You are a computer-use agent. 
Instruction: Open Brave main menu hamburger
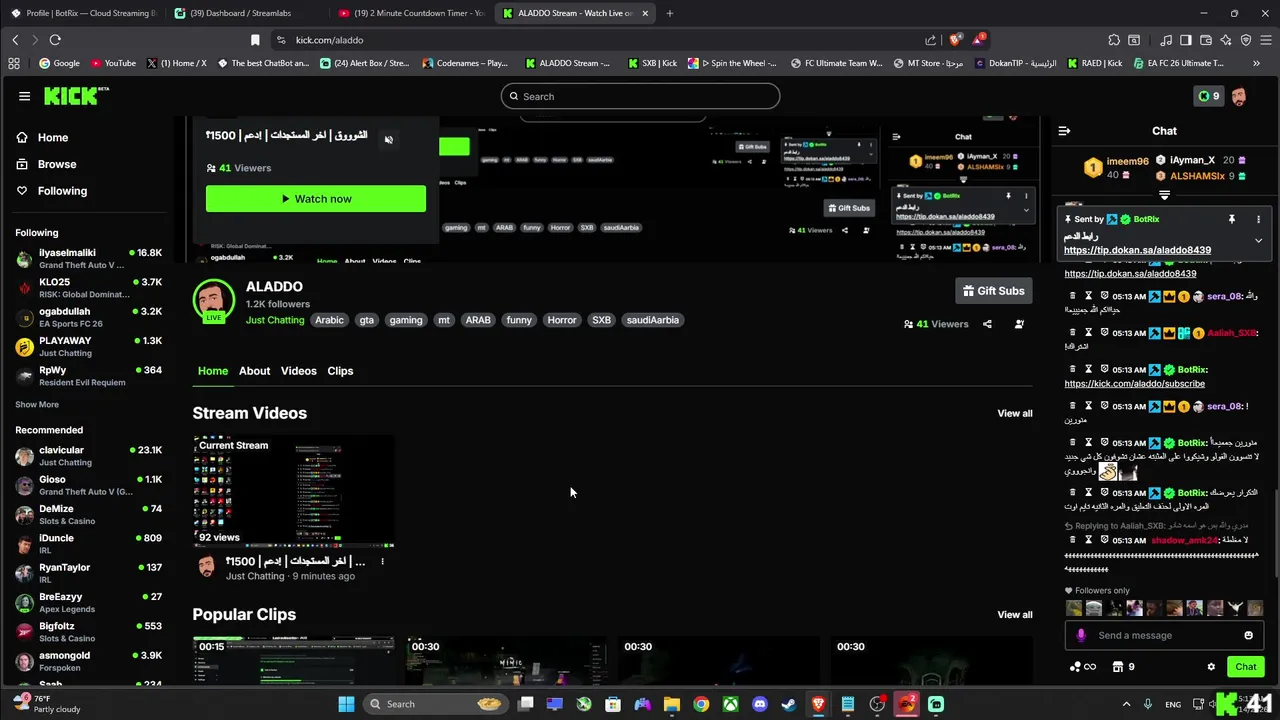pos(1266,40)
